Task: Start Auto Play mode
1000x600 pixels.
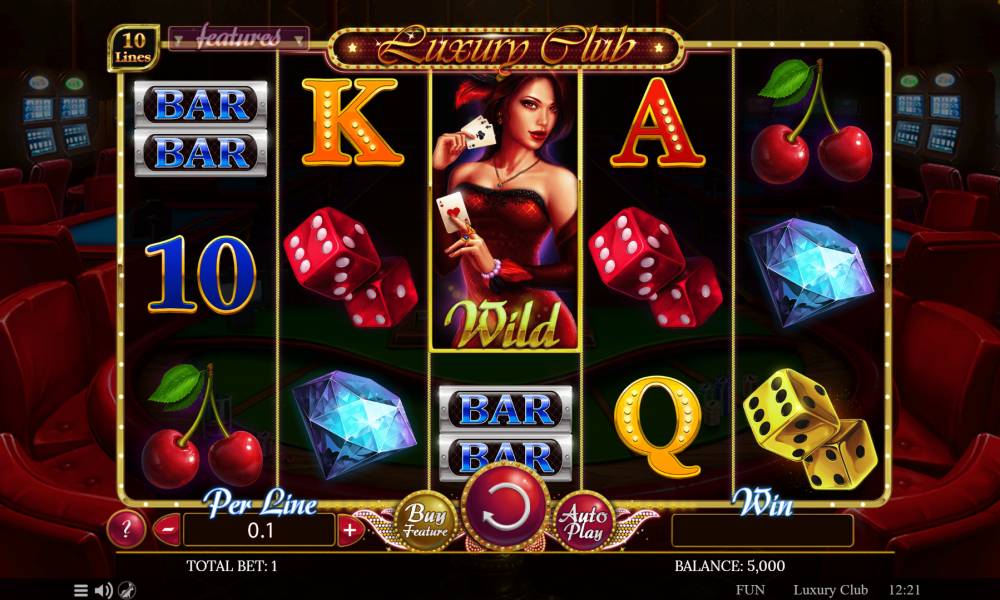Action: (584, 522)
